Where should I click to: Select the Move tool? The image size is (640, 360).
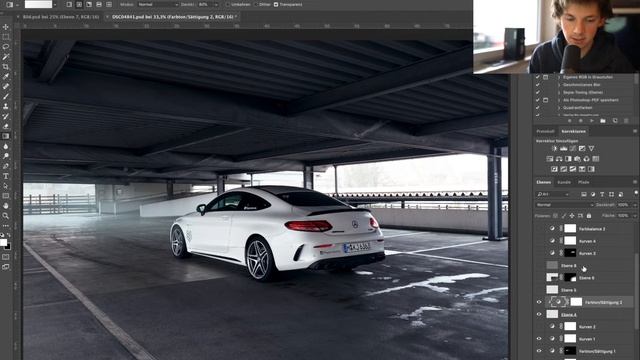pos(6,27)
